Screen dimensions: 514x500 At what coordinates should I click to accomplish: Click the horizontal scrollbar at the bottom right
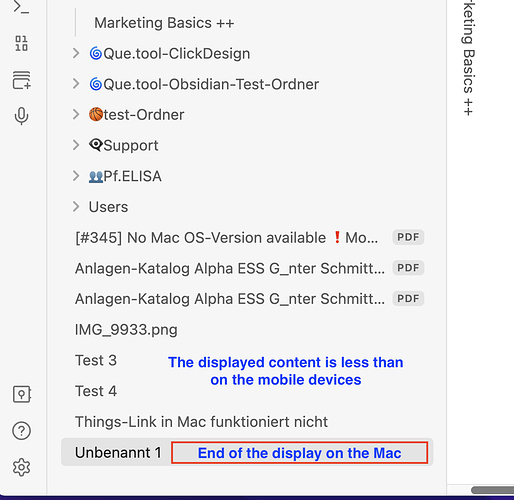[x=493, y=490]
